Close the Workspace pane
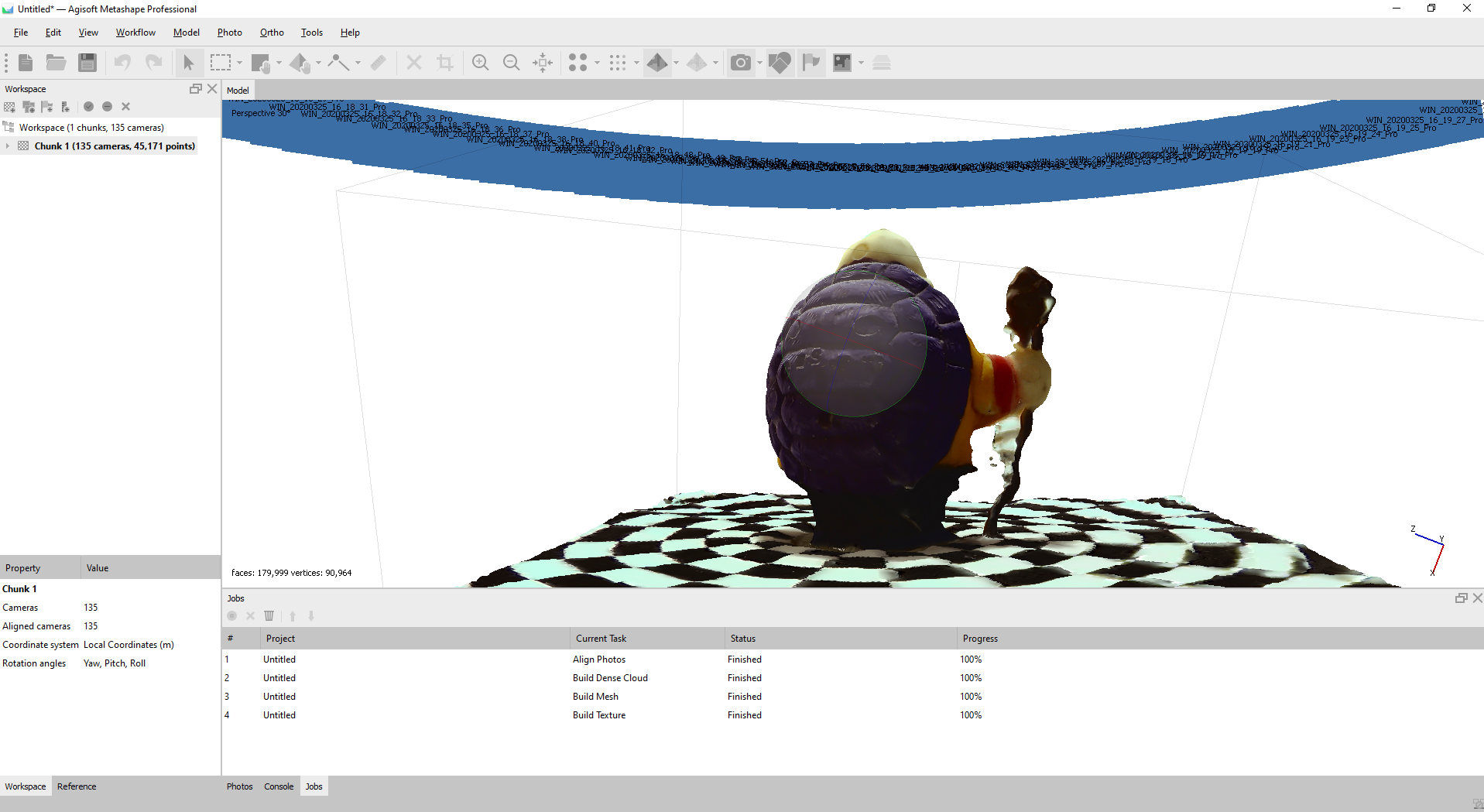The height and width of the screenshot is (812, 1484). point(212,89)
